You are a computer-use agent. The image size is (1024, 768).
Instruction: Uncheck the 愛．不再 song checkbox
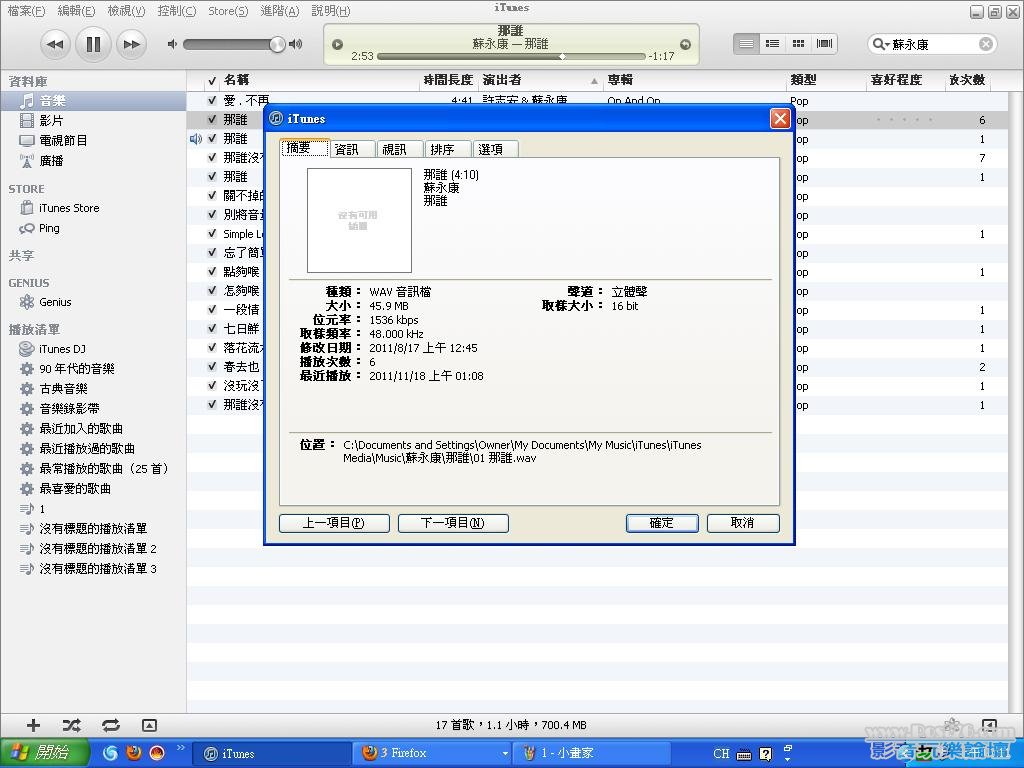[x=212, y=101]
